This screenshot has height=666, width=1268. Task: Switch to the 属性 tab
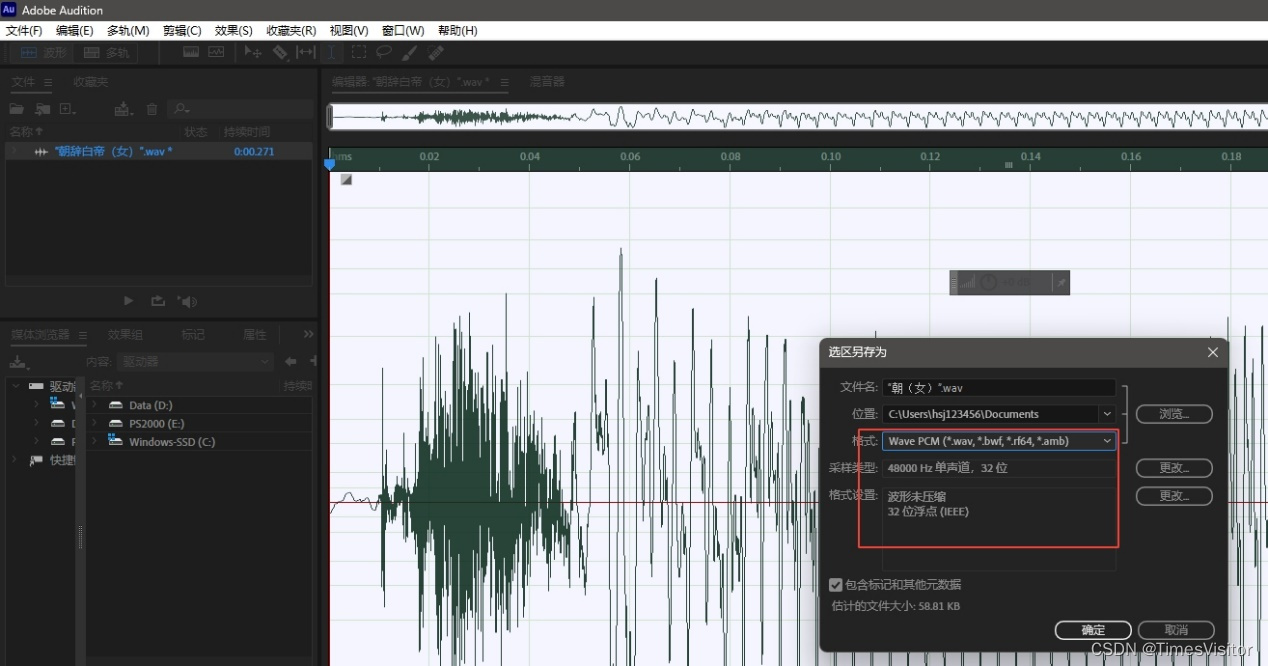tap(255, 335)
